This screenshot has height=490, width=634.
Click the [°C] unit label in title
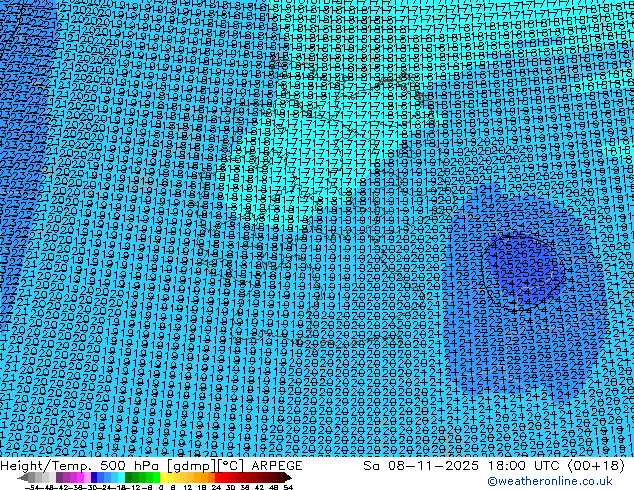[231, 466]
